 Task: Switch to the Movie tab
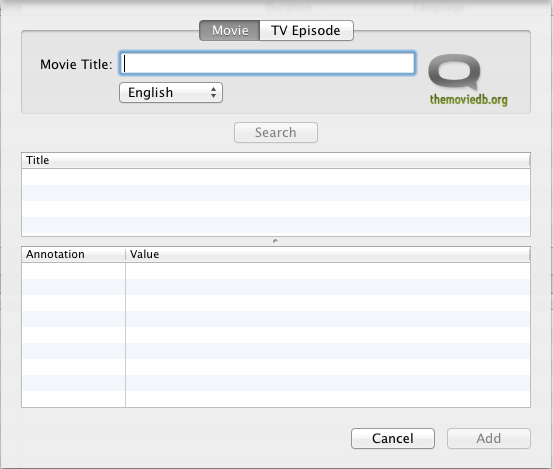coord(230,30)
